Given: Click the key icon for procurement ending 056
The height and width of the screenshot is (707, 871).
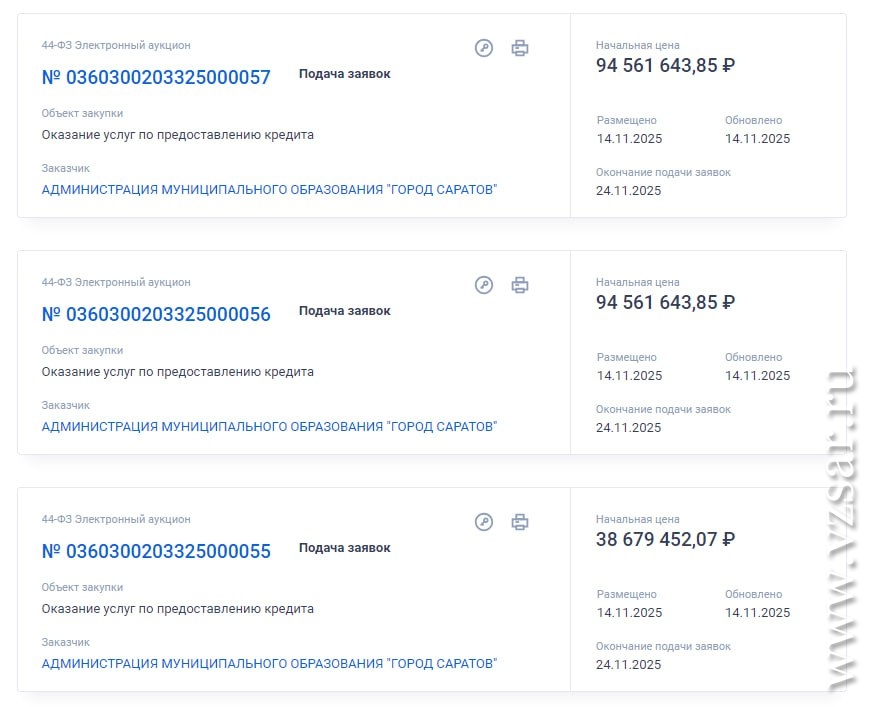Looking at the screenshot, I should click(x=484, y=285).
